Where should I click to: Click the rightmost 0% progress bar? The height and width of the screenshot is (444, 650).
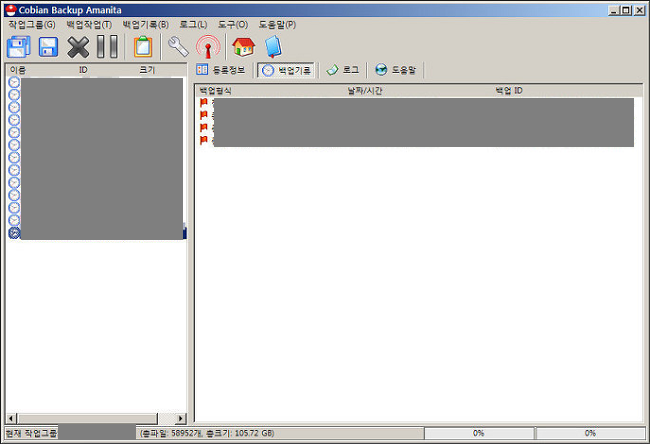(x=590, y=434)
